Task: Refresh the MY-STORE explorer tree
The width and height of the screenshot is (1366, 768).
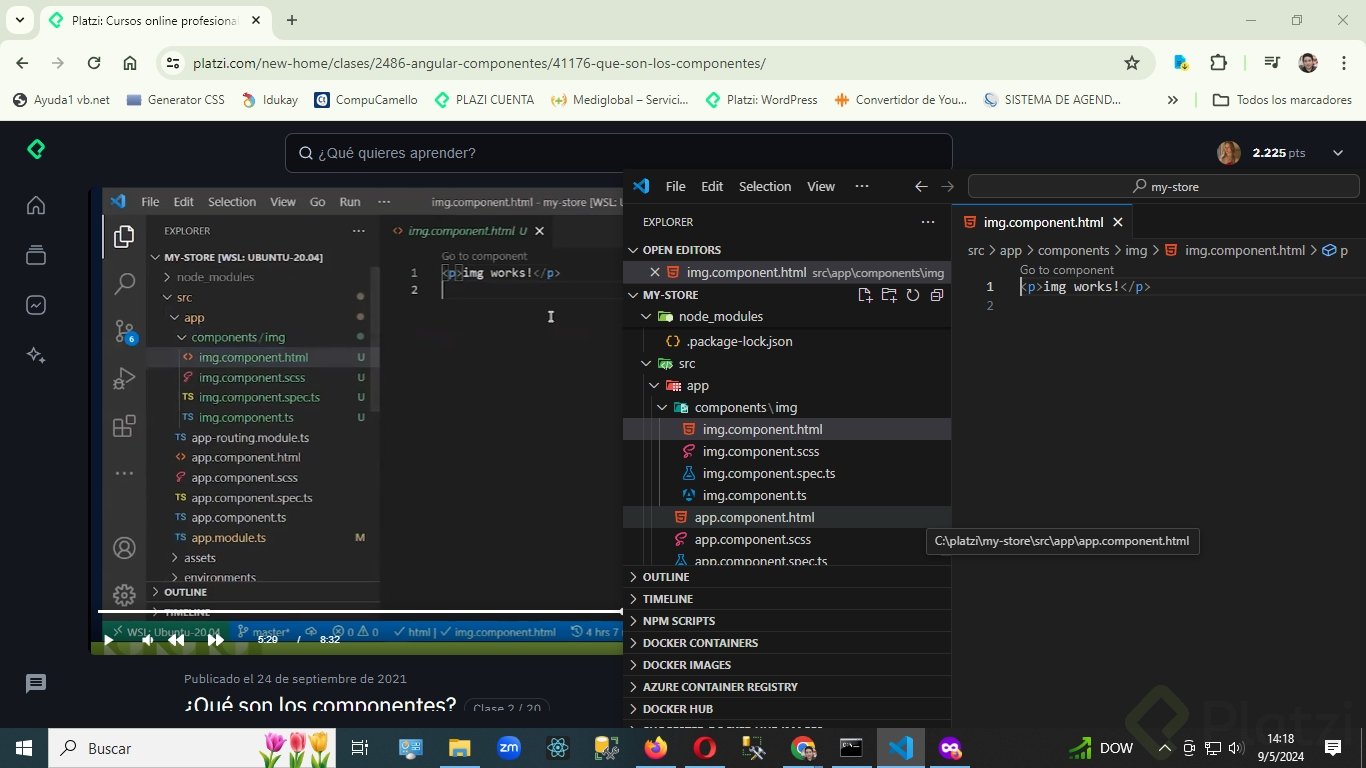Action: 913,295
